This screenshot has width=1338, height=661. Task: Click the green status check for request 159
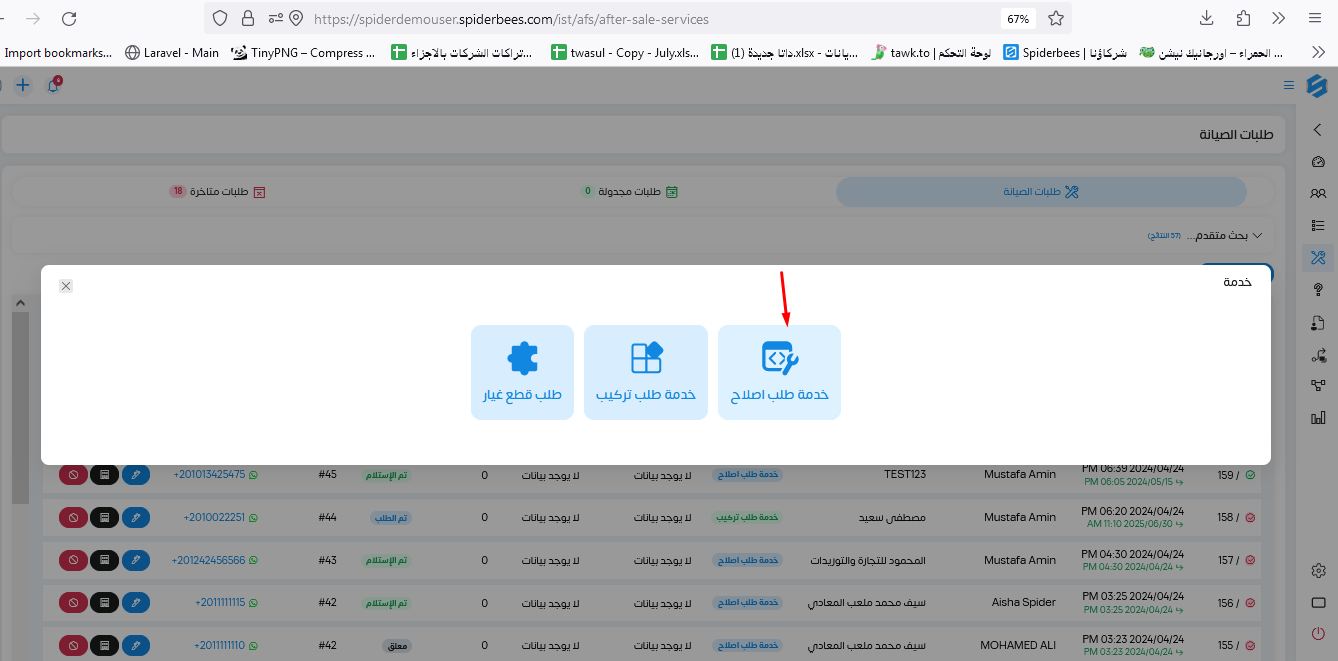[1251, 475]
